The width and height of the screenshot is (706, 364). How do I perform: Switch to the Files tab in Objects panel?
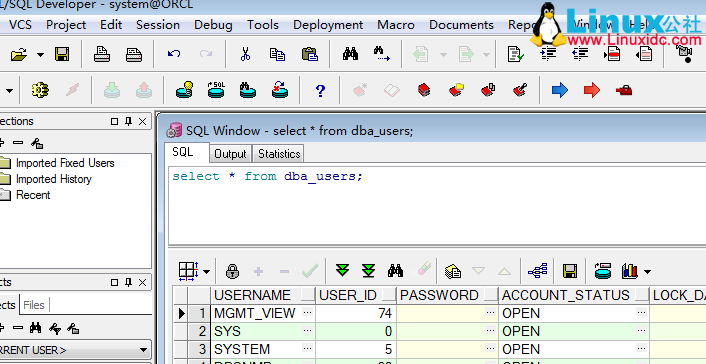point(34,305)
